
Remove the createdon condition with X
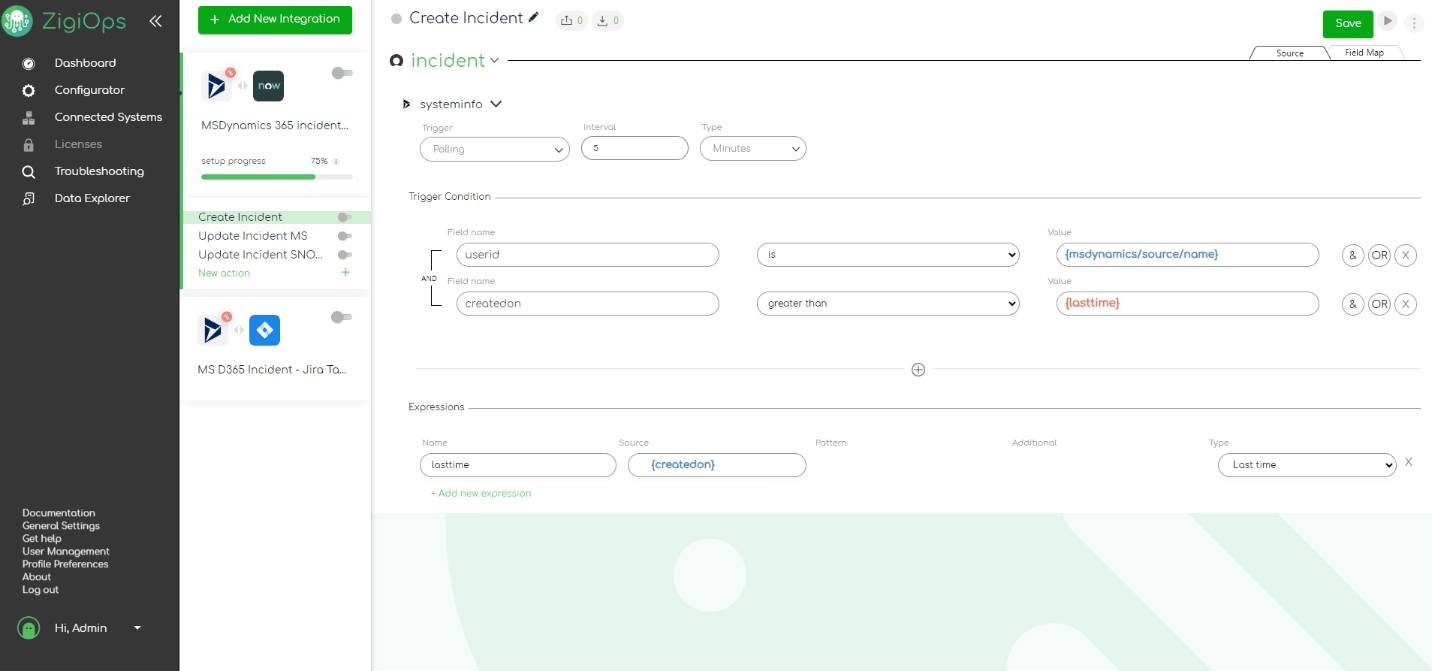[x=1405, y=304]
